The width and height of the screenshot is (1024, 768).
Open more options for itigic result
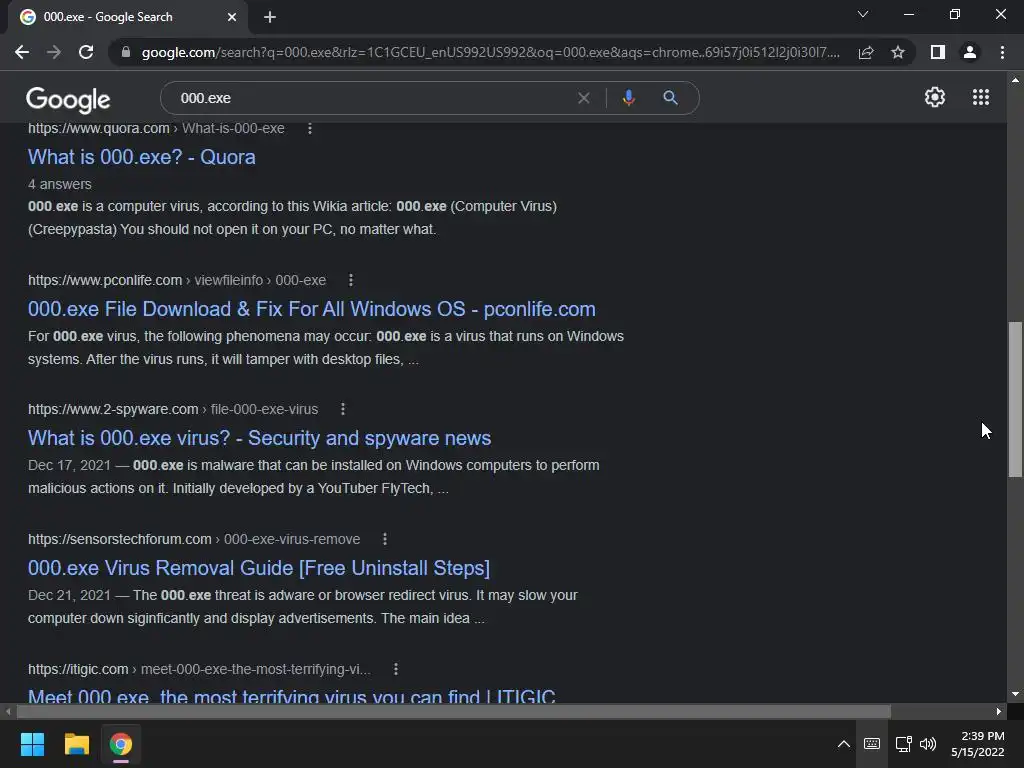coord(396,669)
